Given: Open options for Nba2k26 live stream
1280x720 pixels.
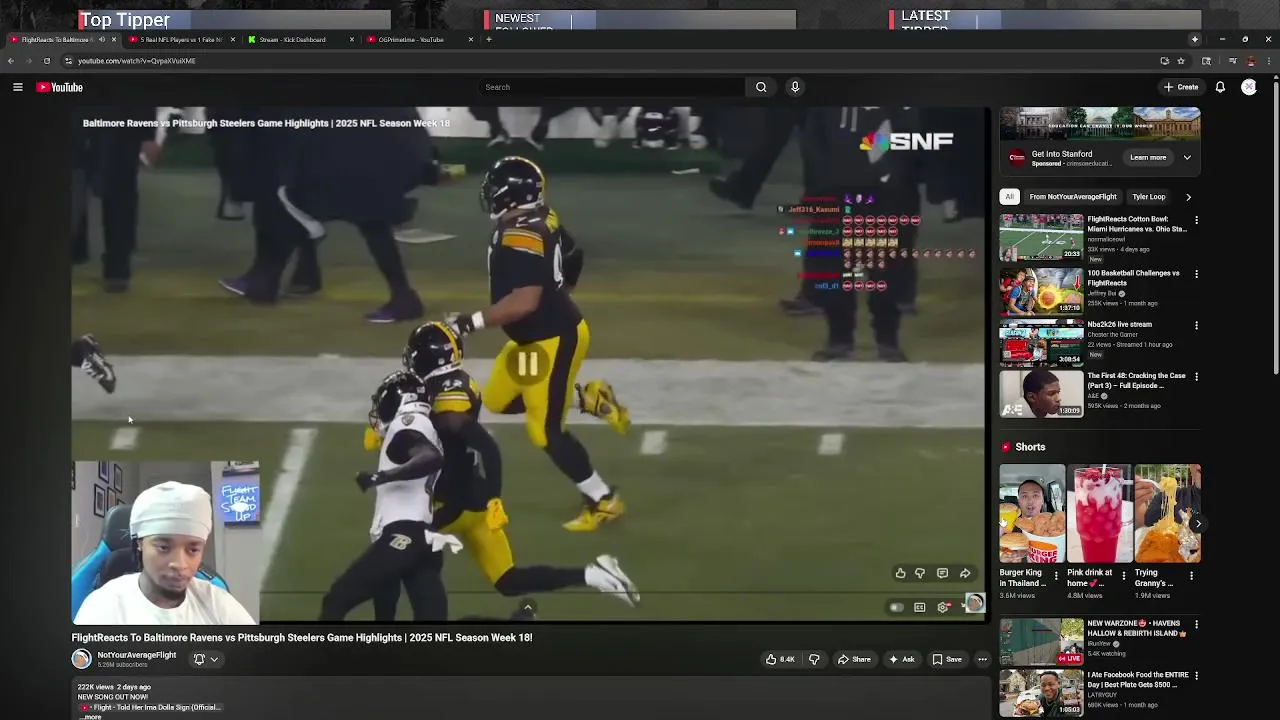Looking at the screenshot, I should click(1196, 326).
